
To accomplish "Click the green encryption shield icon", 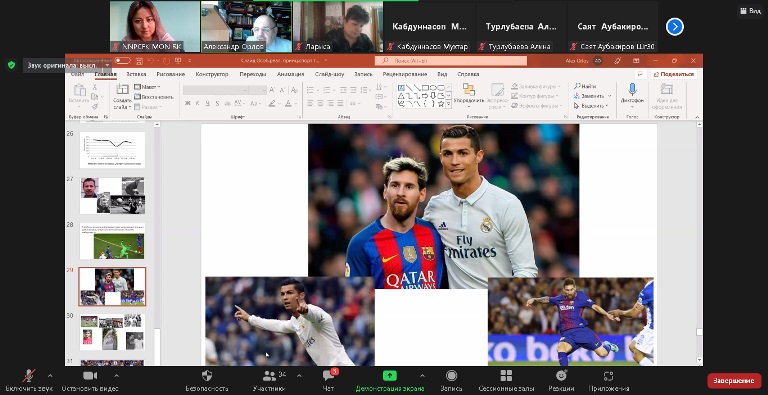I will click(x=12, y=65).
